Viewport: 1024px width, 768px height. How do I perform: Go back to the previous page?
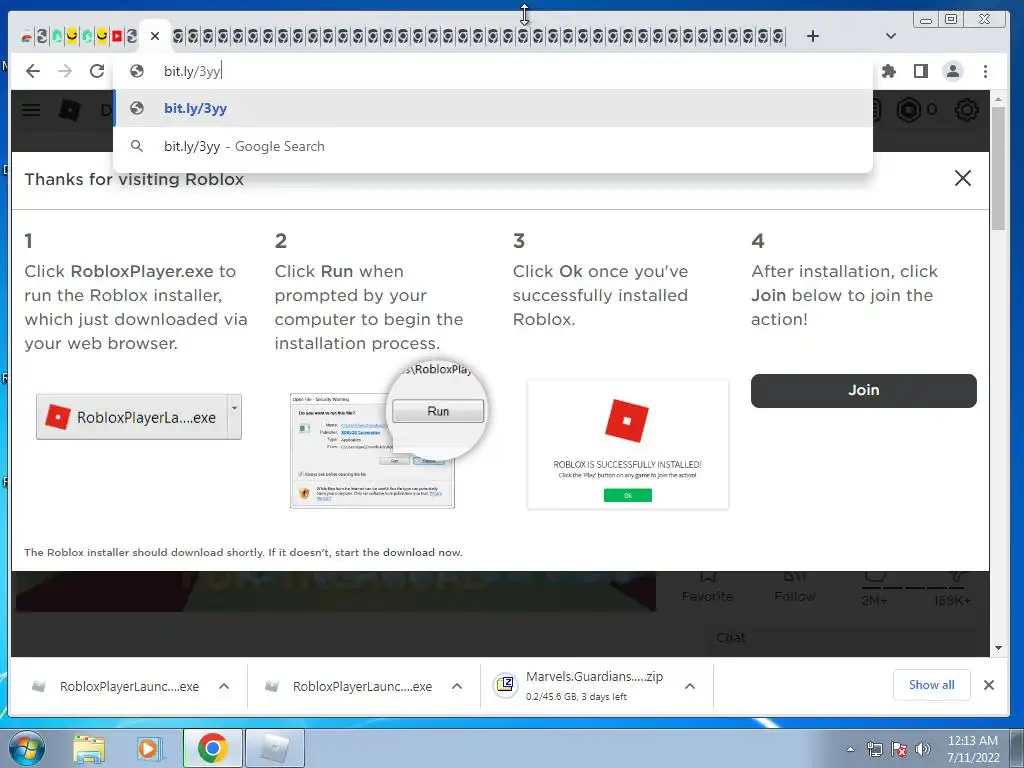[x=33, y=71]
